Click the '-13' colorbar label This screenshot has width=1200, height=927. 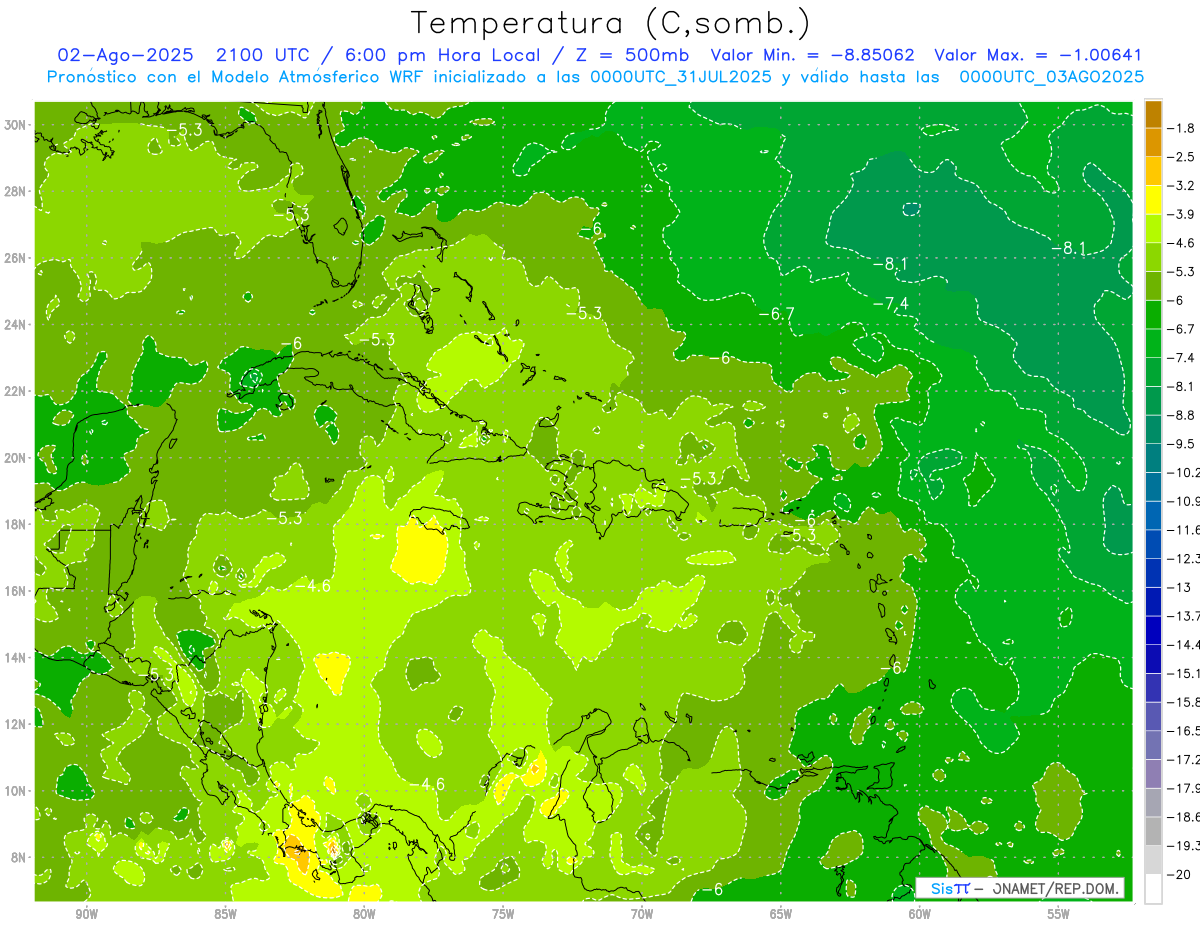[1180, 587]
